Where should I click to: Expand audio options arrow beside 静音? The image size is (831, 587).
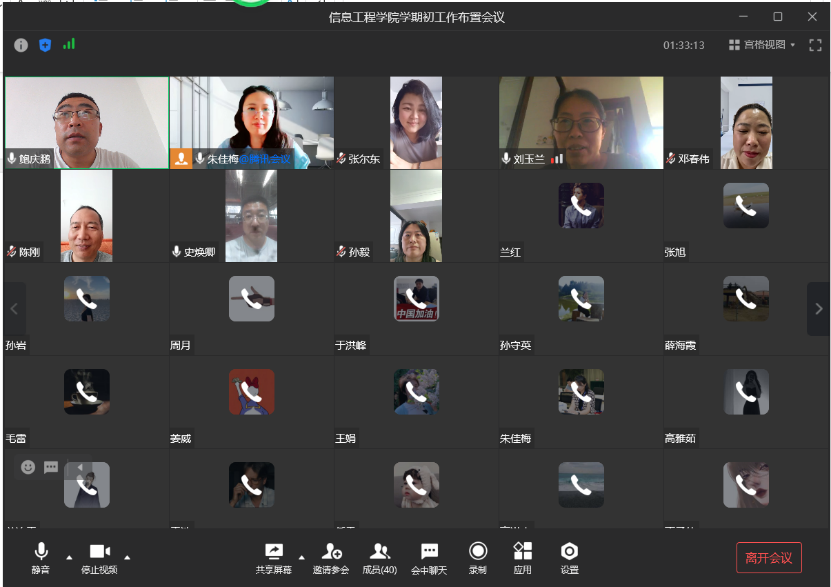(69, 556)
